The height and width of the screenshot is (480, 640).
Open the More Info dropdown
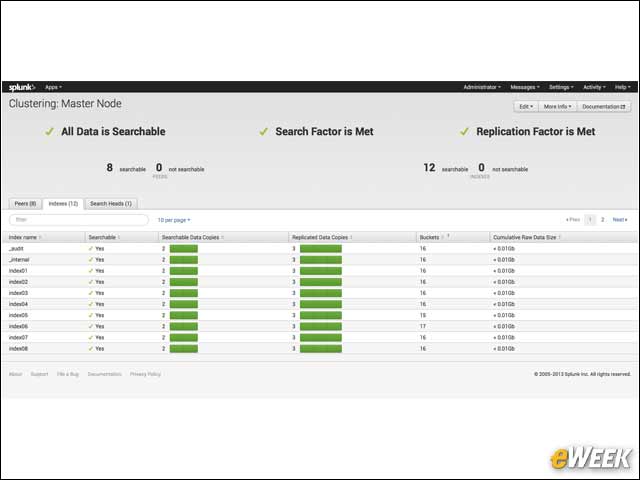click(x=558, y=107)
